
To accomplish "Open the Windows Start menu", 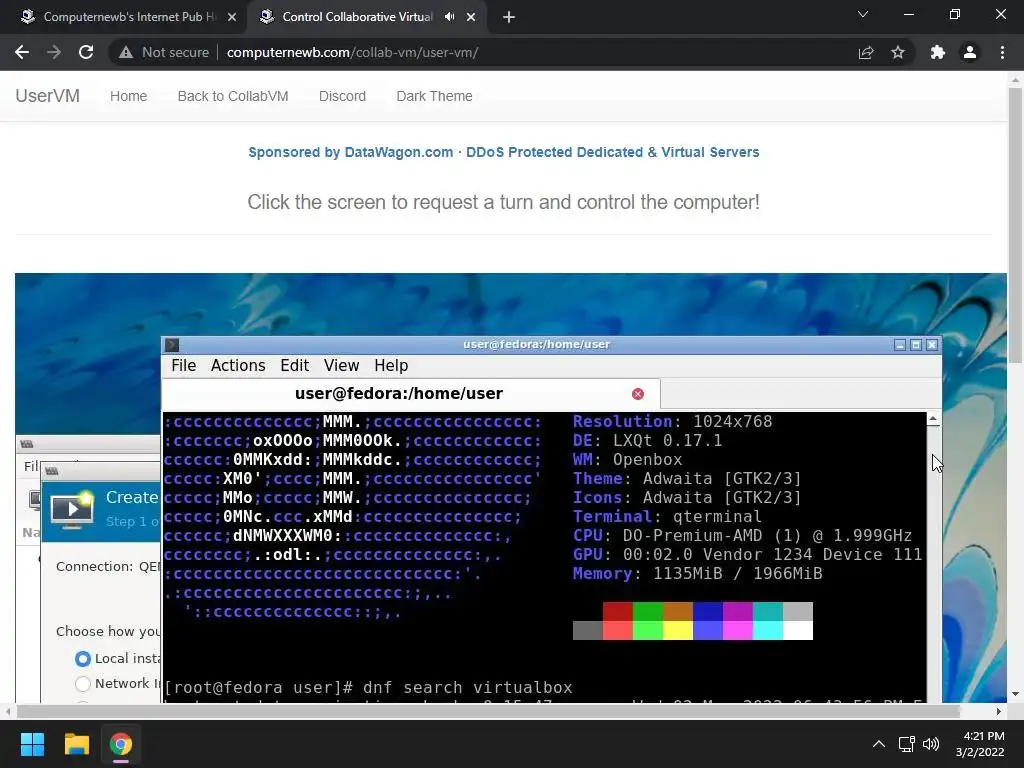I will (32, 744).
